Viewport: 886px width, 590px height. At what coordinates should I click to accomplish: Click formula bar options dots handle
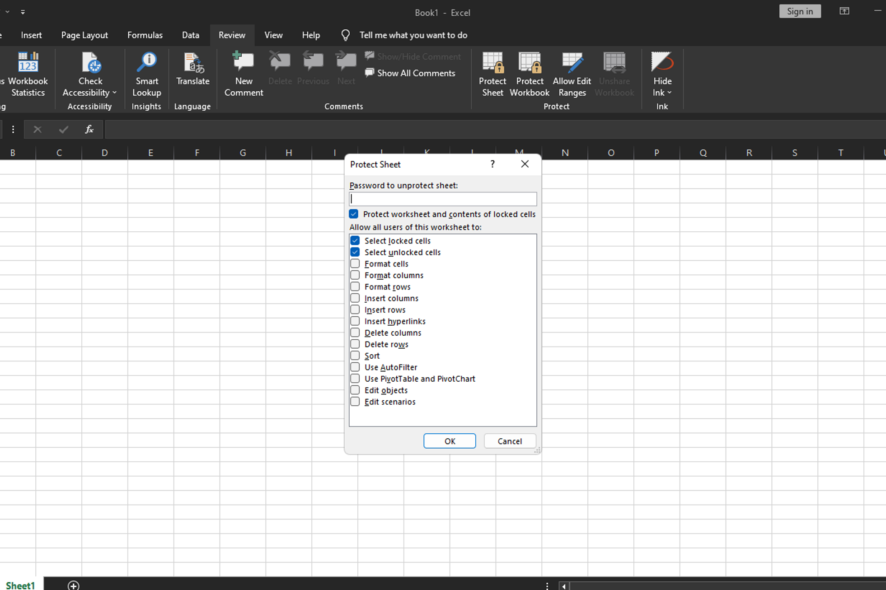pos(13,129)
